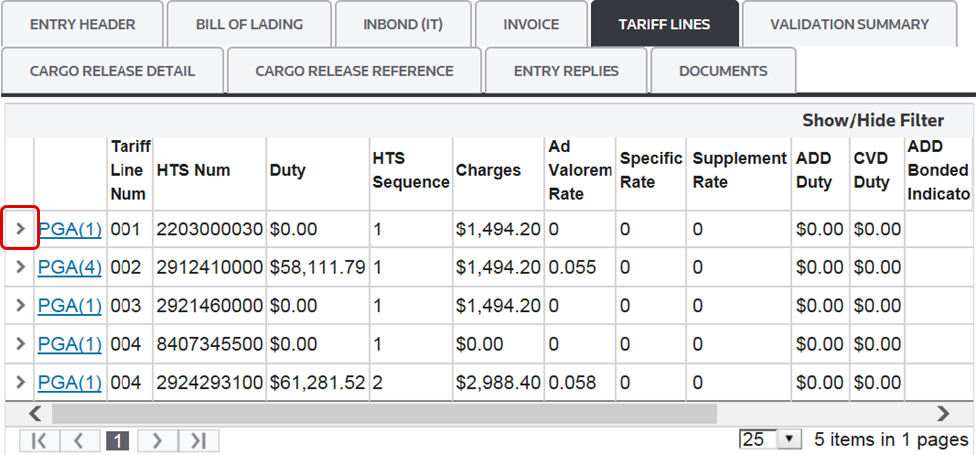
Task: Open the Validation Summary tab
Action: [x=849, y=24]
